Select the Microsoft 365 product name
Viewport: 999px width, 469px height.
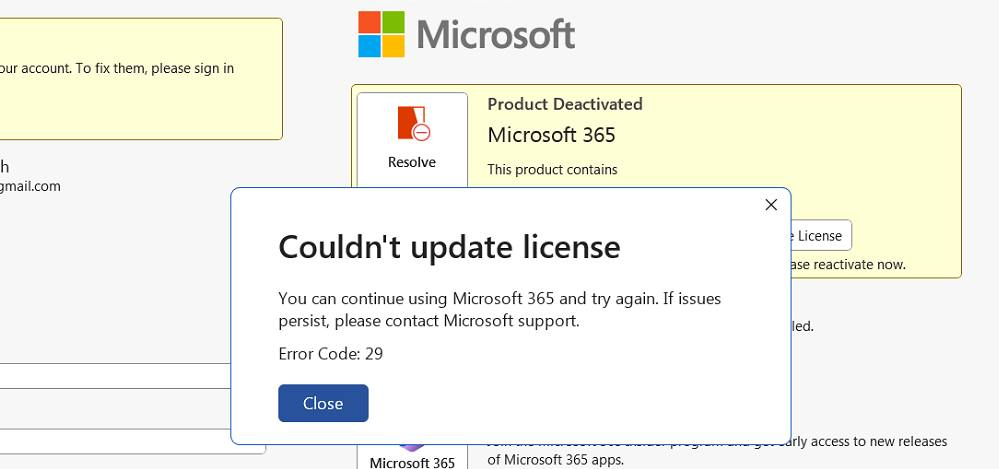coord(551,135)
